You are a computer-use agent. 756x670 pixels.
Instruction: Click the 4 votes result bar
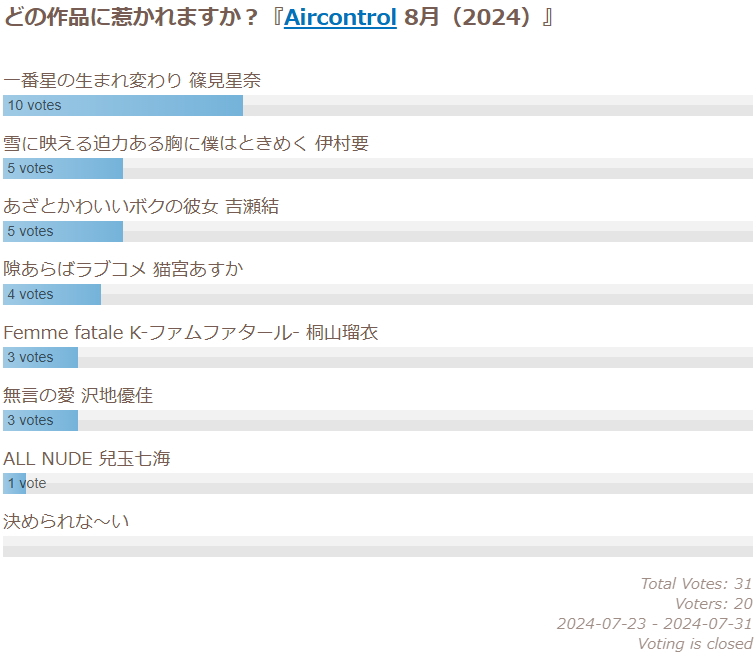52,294
